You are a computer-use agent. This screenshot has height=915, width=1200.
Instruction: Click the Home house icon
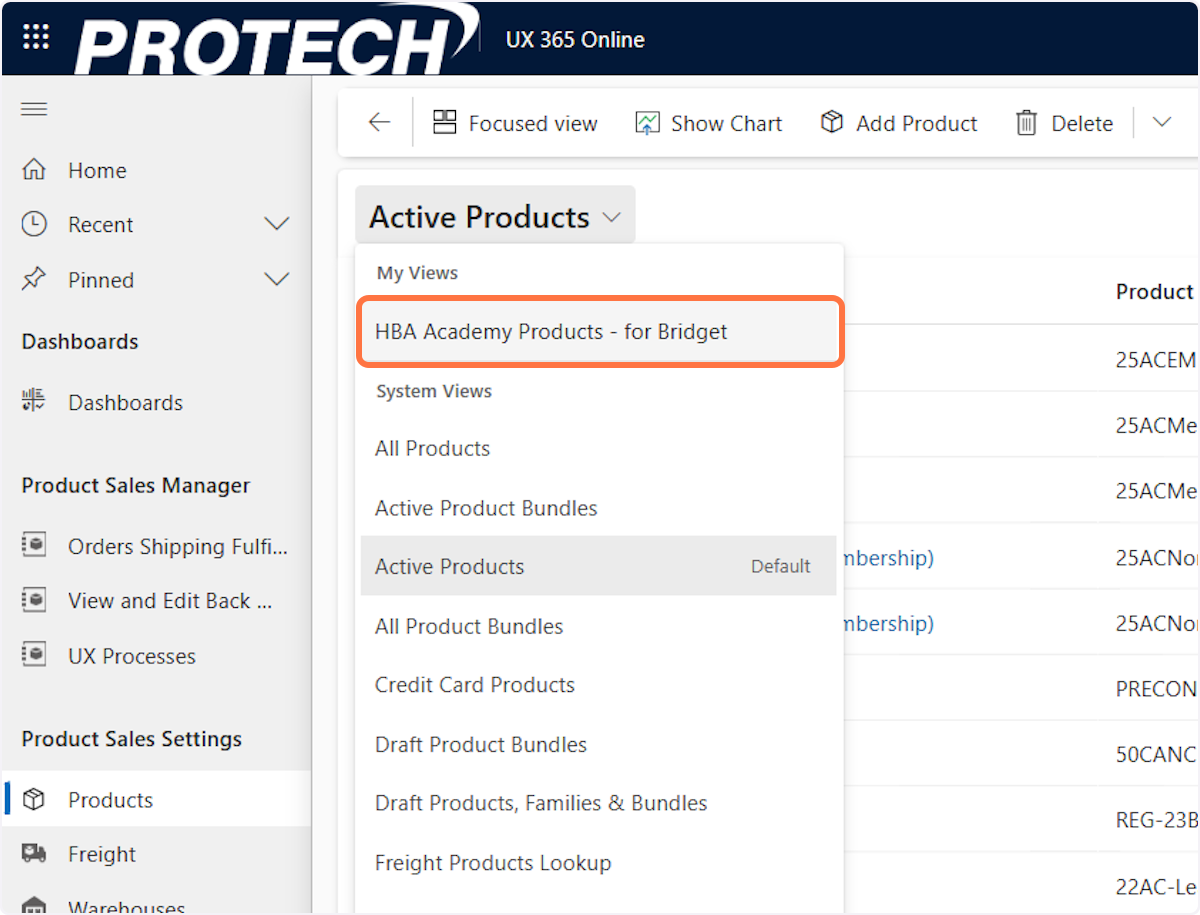pyautogui.click(x=34, y=170)
